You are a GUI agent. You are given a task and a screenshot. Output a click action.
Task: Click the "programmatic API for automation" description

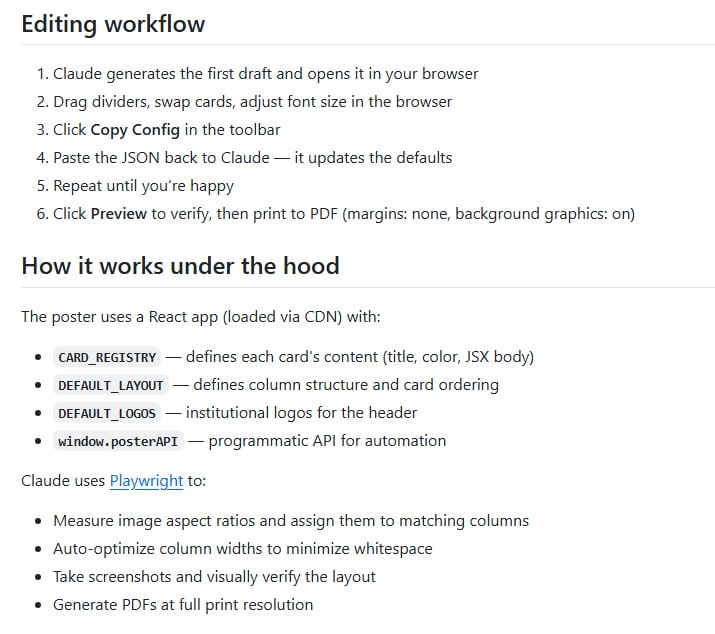click(x=327, y=441)
